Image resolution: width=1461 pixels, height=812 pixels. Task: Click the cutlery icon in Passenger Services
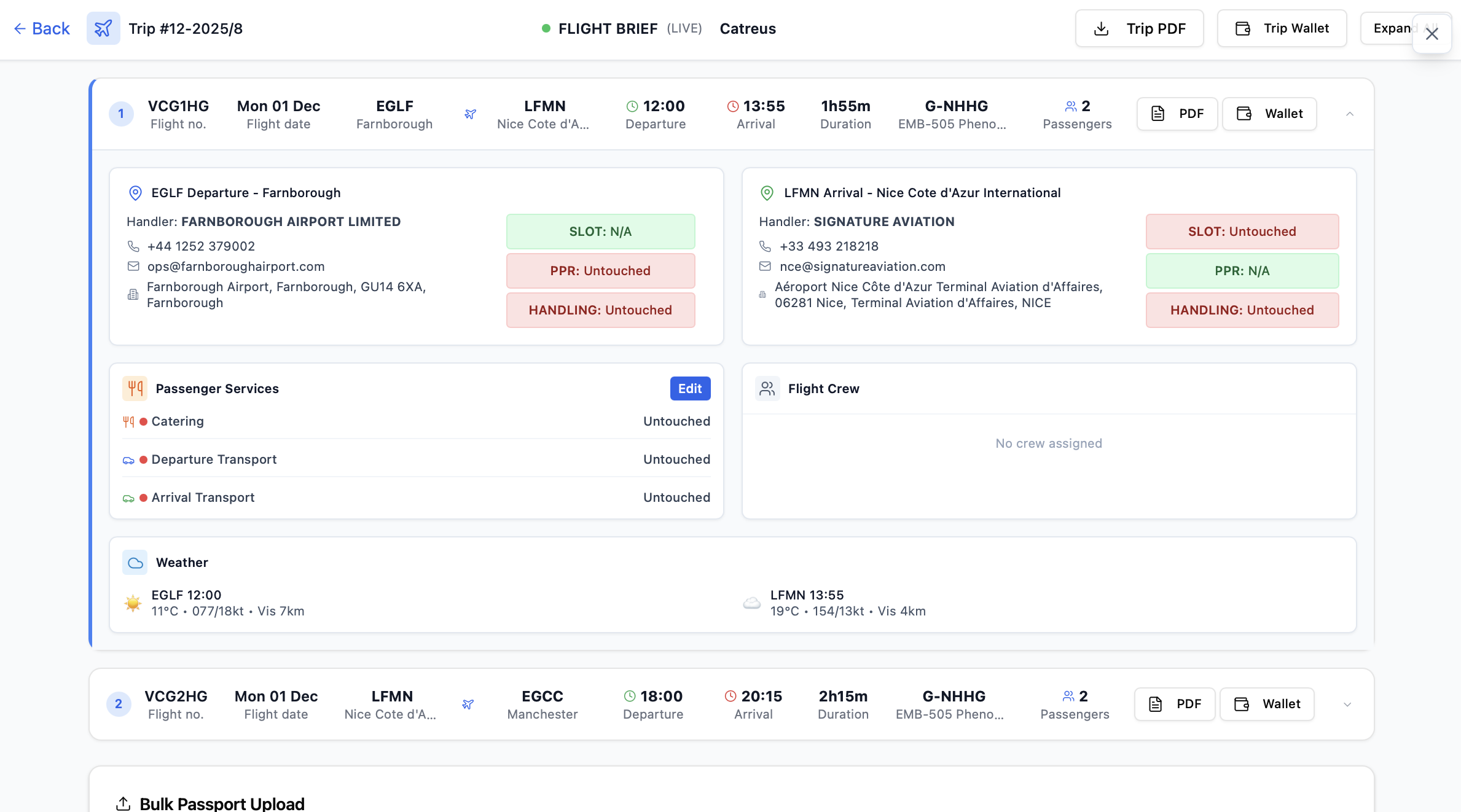[x=135, y=388]
